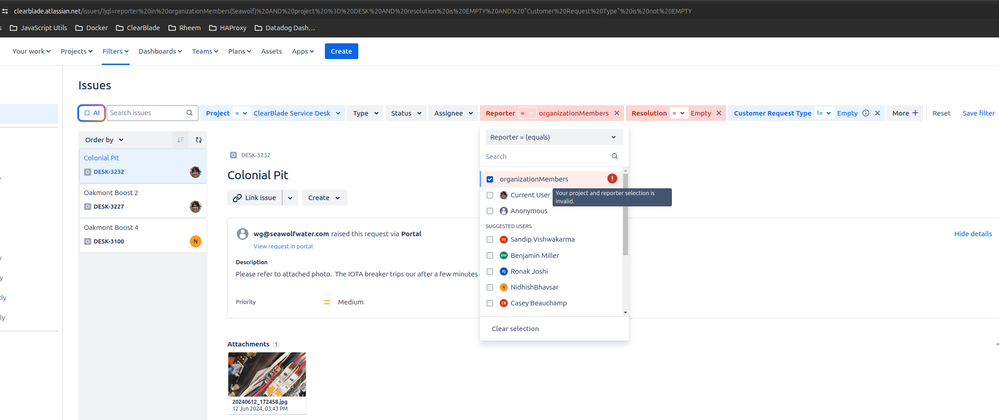This screenshot has height=420, width=999.
Task: Click Clear selection in reporter dropdown
Action: coord(515,329)
